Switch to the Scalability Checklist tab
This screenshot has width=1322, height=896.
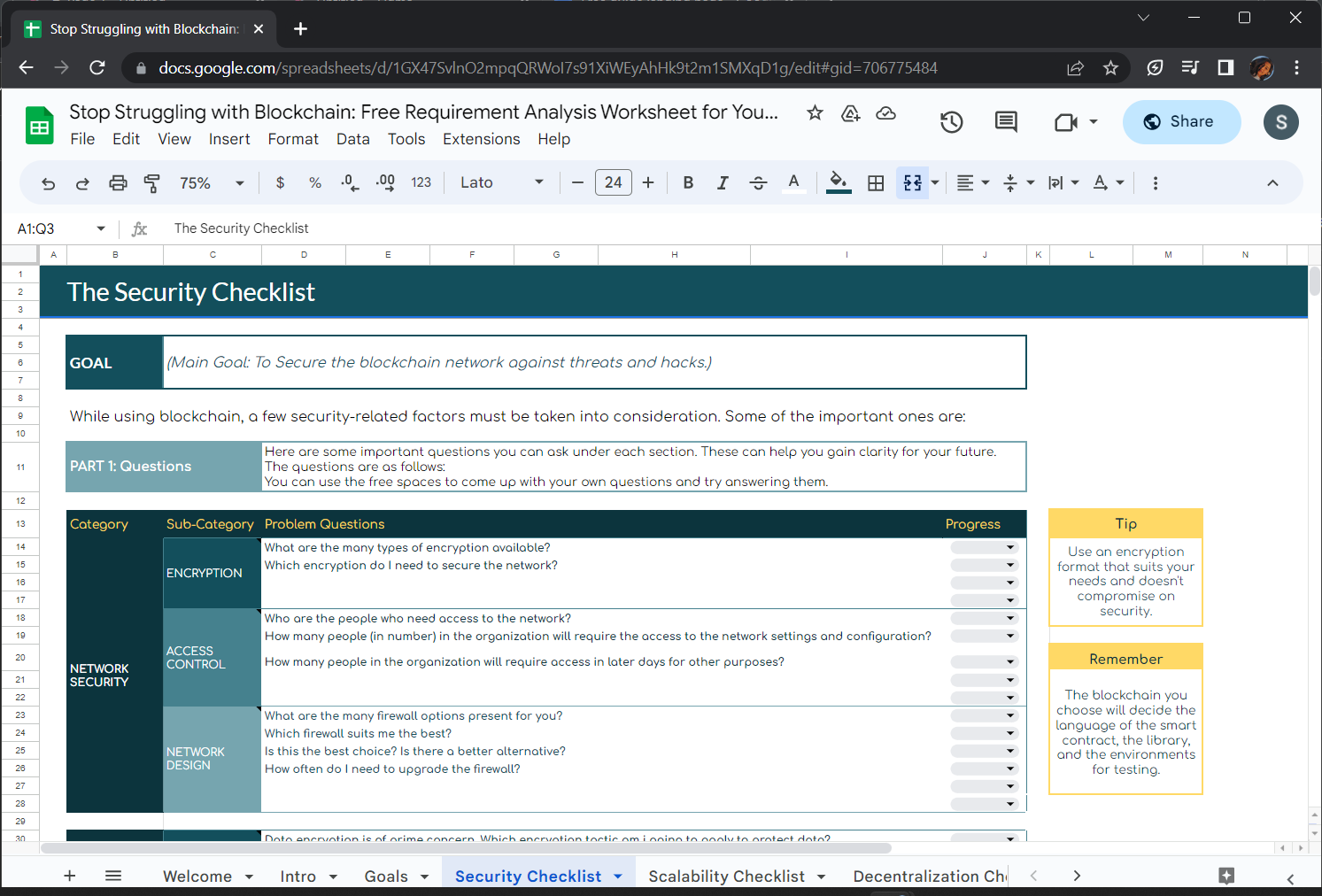(x=726, y=876)
